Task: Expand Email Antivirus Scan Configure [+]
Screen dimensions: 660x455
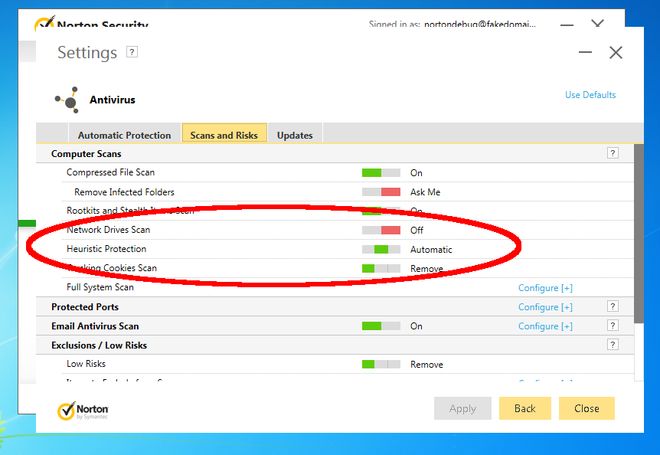Action: [545, 326]
